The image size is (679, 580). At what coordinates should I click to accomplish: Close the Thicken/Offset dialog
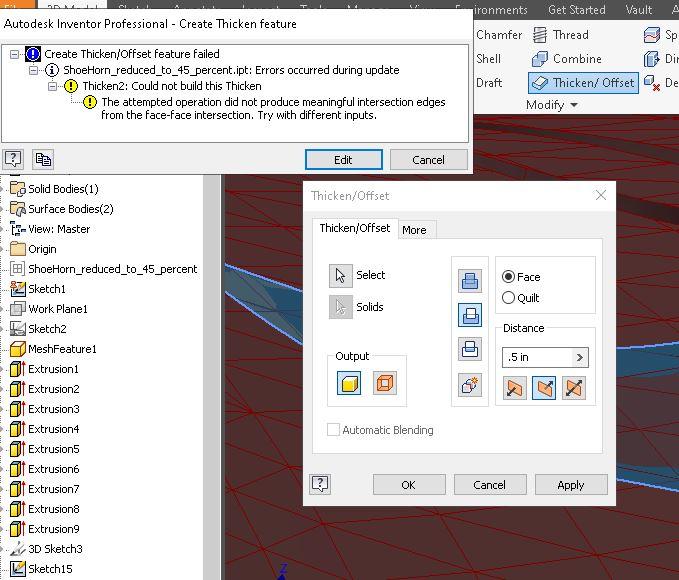pyautogui.click(x=601, y=195)
